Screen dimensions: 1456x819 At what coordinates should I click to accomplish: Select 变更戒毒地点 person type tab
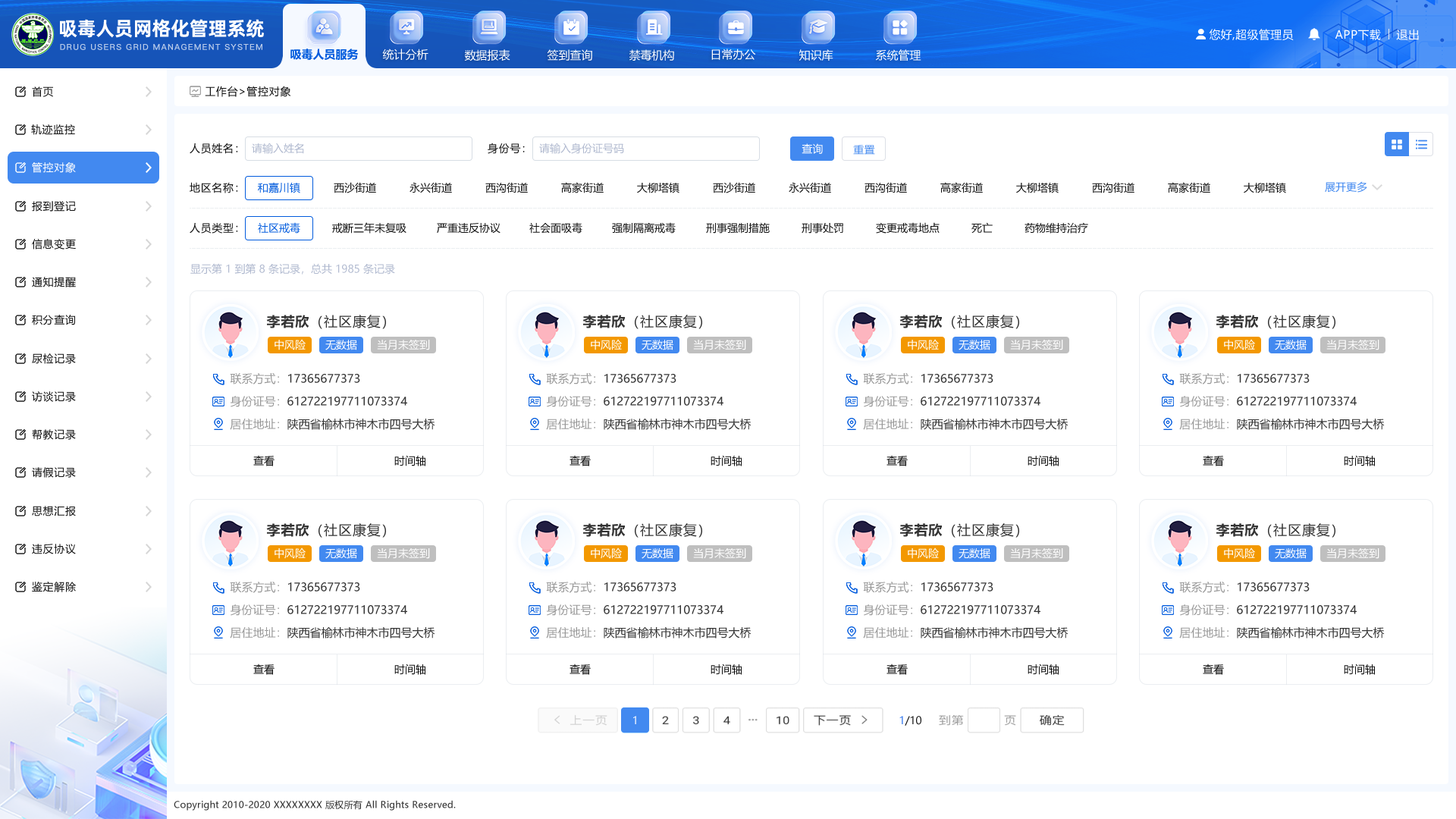[908, 228]
